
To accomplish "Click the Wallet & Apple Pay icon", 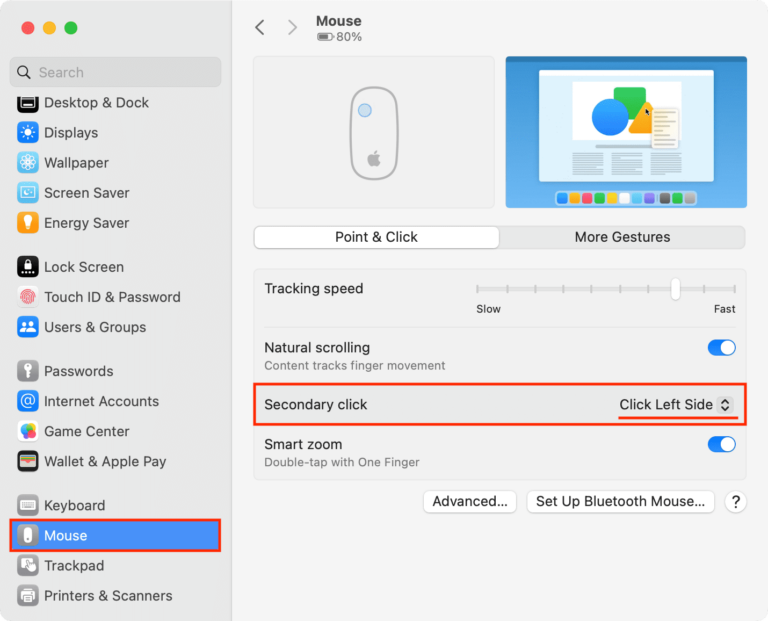I will 28,461.
